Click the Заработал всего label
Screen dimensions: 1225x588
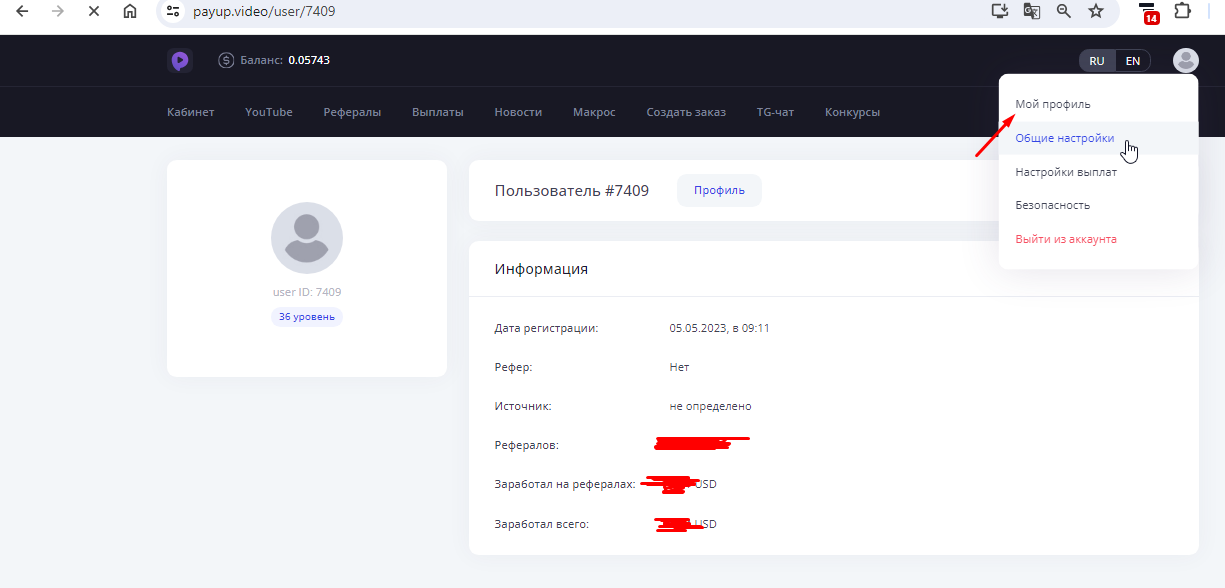point(542,524)
